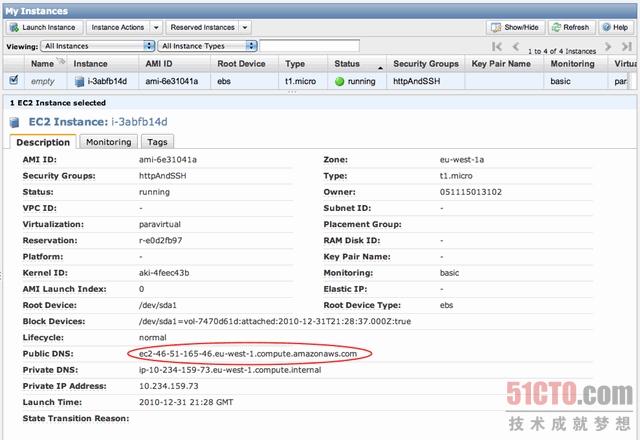Go to next page of instances
This screenshot has height=440, width=640.
(x=608, y=47)
